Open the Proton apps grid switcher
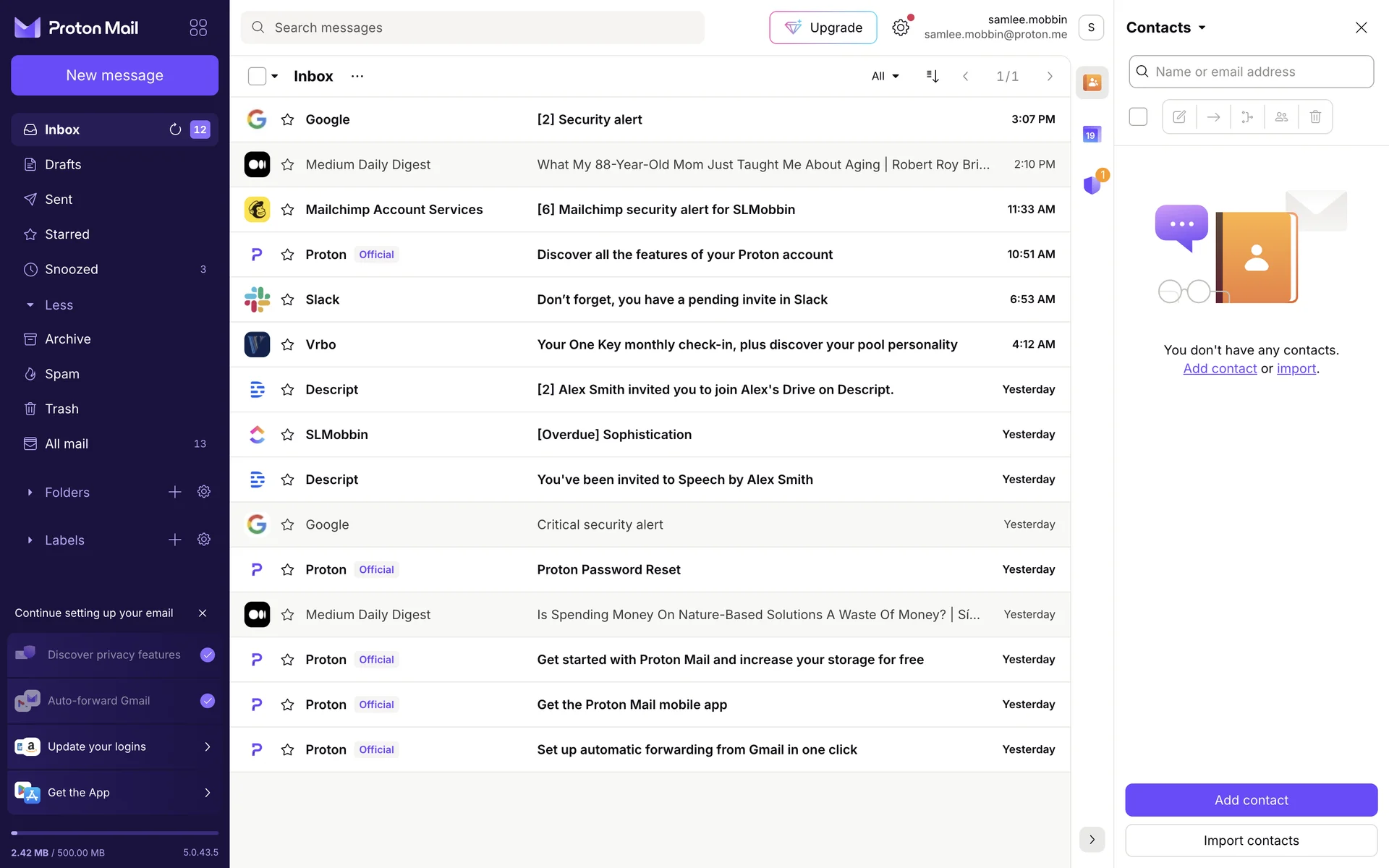The height and width of the screenshot is (868, 1389). [198, 27]
